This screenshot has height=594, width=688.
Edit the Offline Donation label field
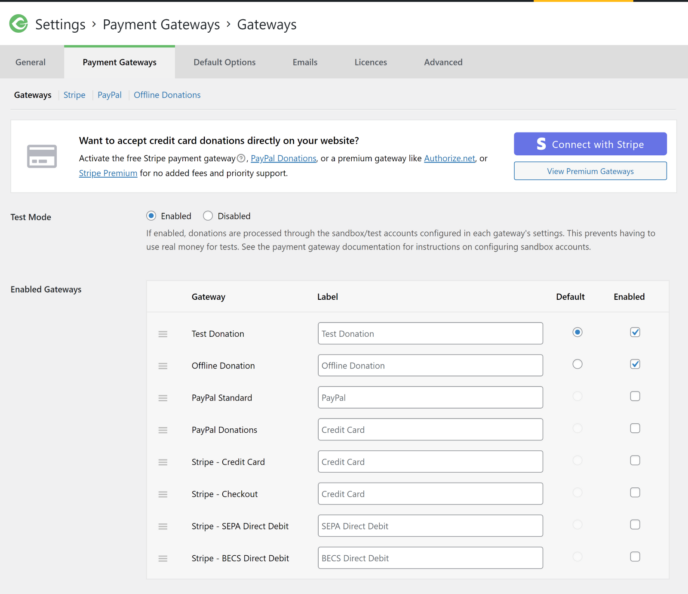(x=430, y=365)
